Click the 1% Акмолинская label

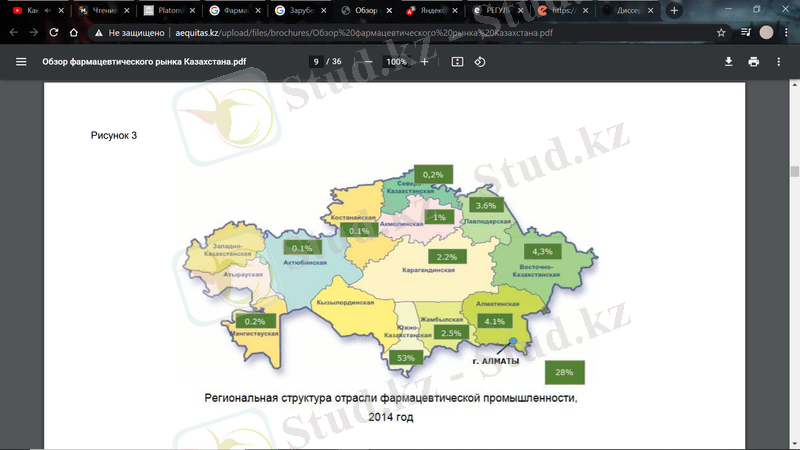click(x=439, y=217)
